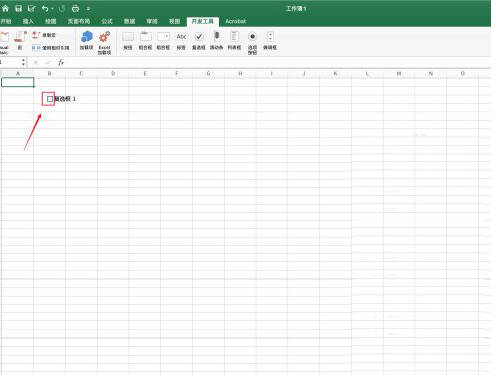Open Excel 加载项 with the gear icon
500x375 pixels.
(x=104, y=43)
